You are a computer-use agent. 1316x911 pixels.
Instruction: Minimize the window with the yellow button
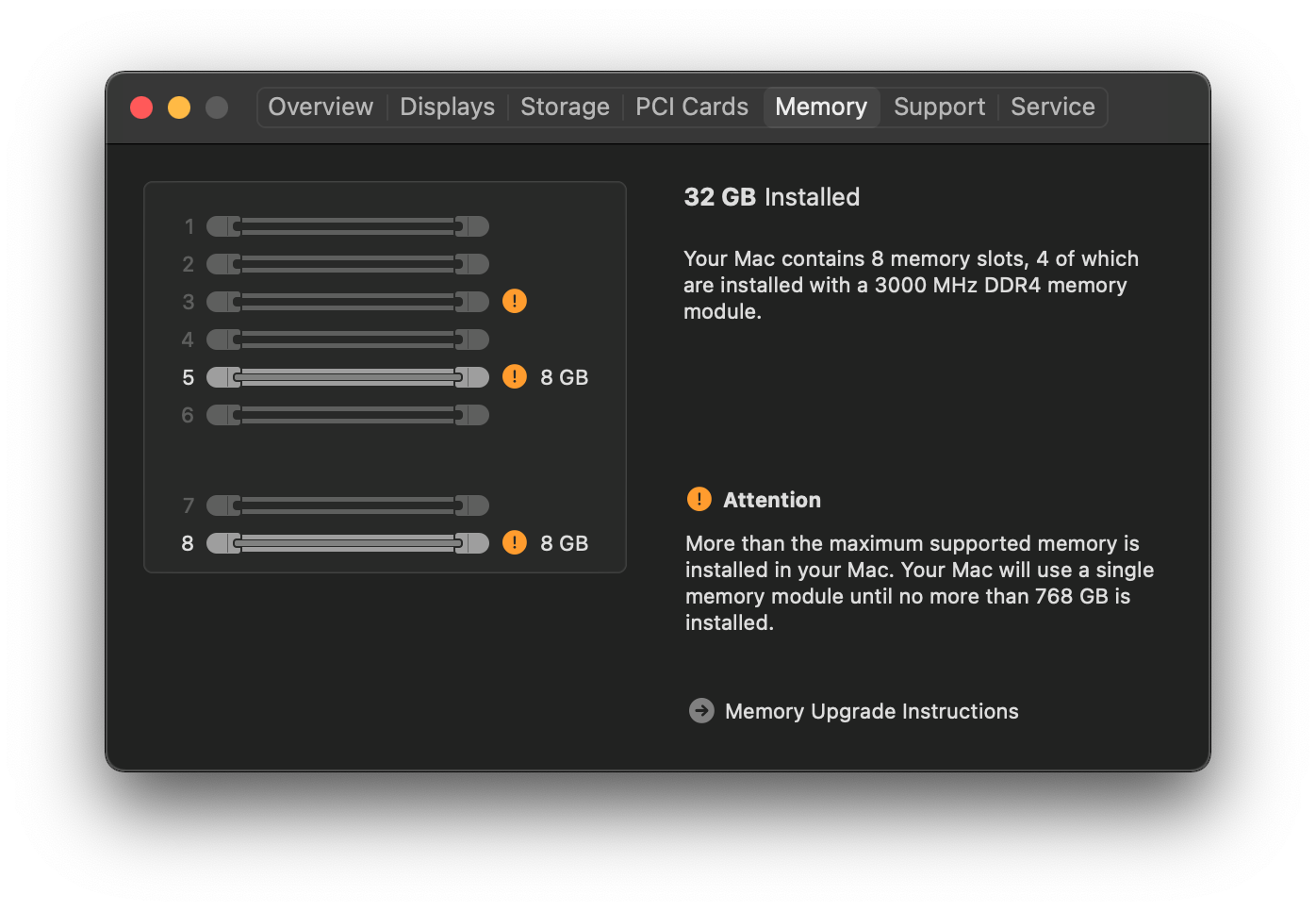click(179, 108)
